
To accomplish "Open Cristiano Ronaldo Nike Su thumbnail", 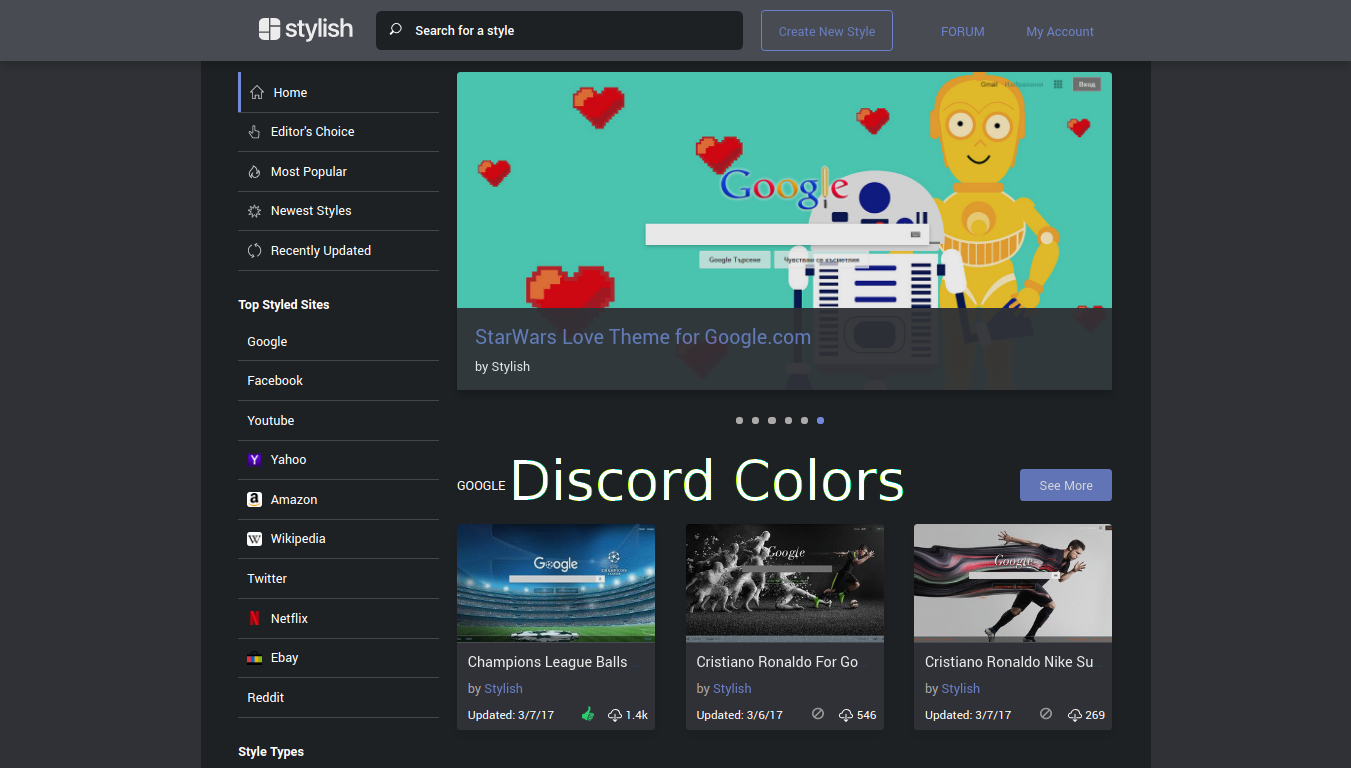I will click(1013, 583).
